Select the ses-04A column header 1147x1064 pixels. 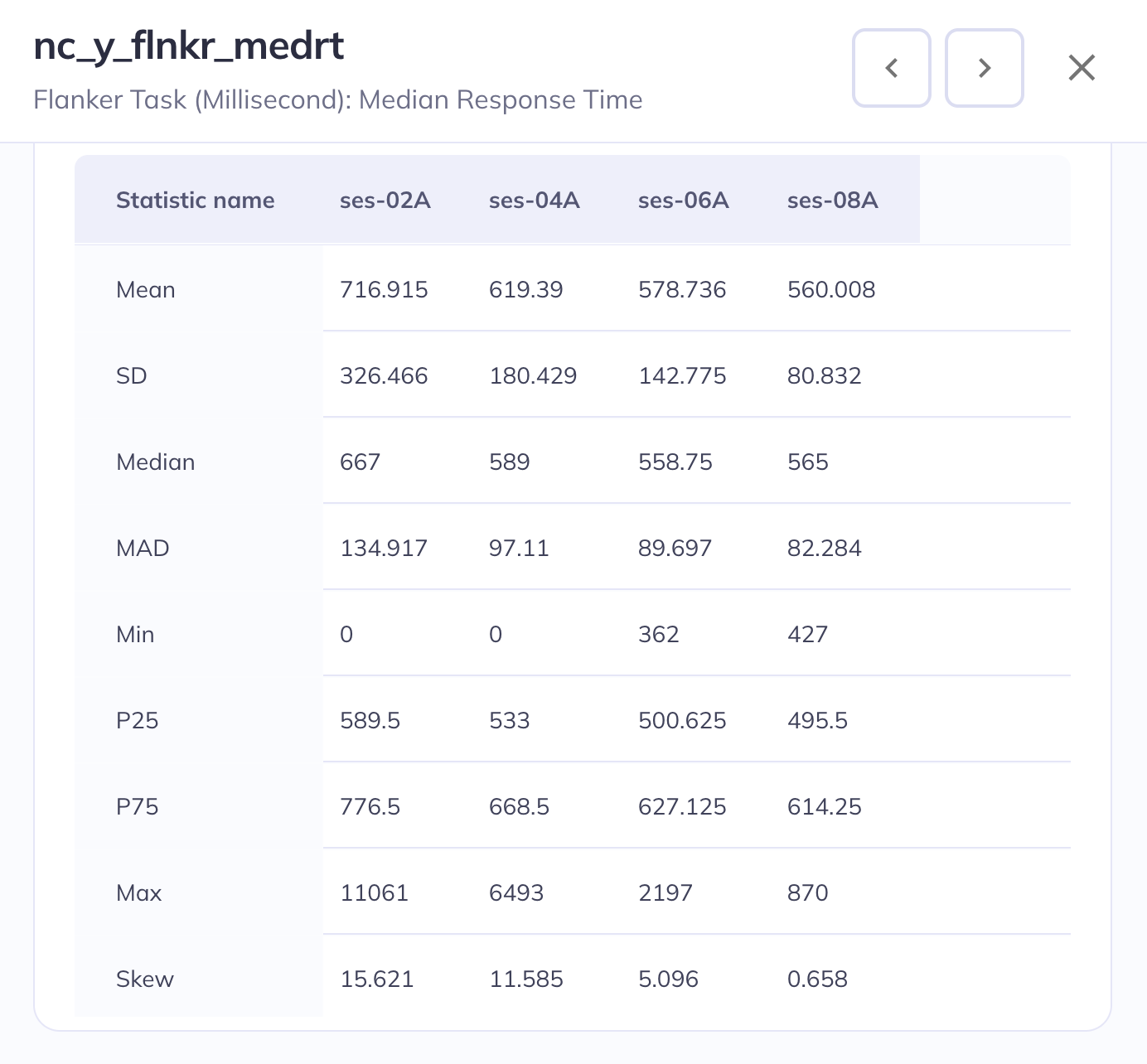click(x=535, y=200)
